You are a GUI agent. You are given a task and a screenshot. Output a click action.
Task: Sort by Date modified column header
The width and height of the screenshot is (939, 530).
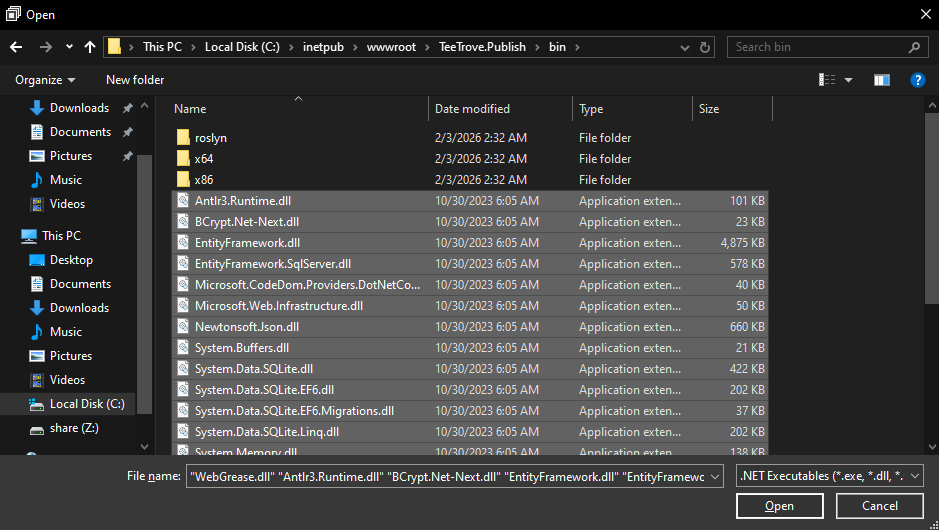472,109
